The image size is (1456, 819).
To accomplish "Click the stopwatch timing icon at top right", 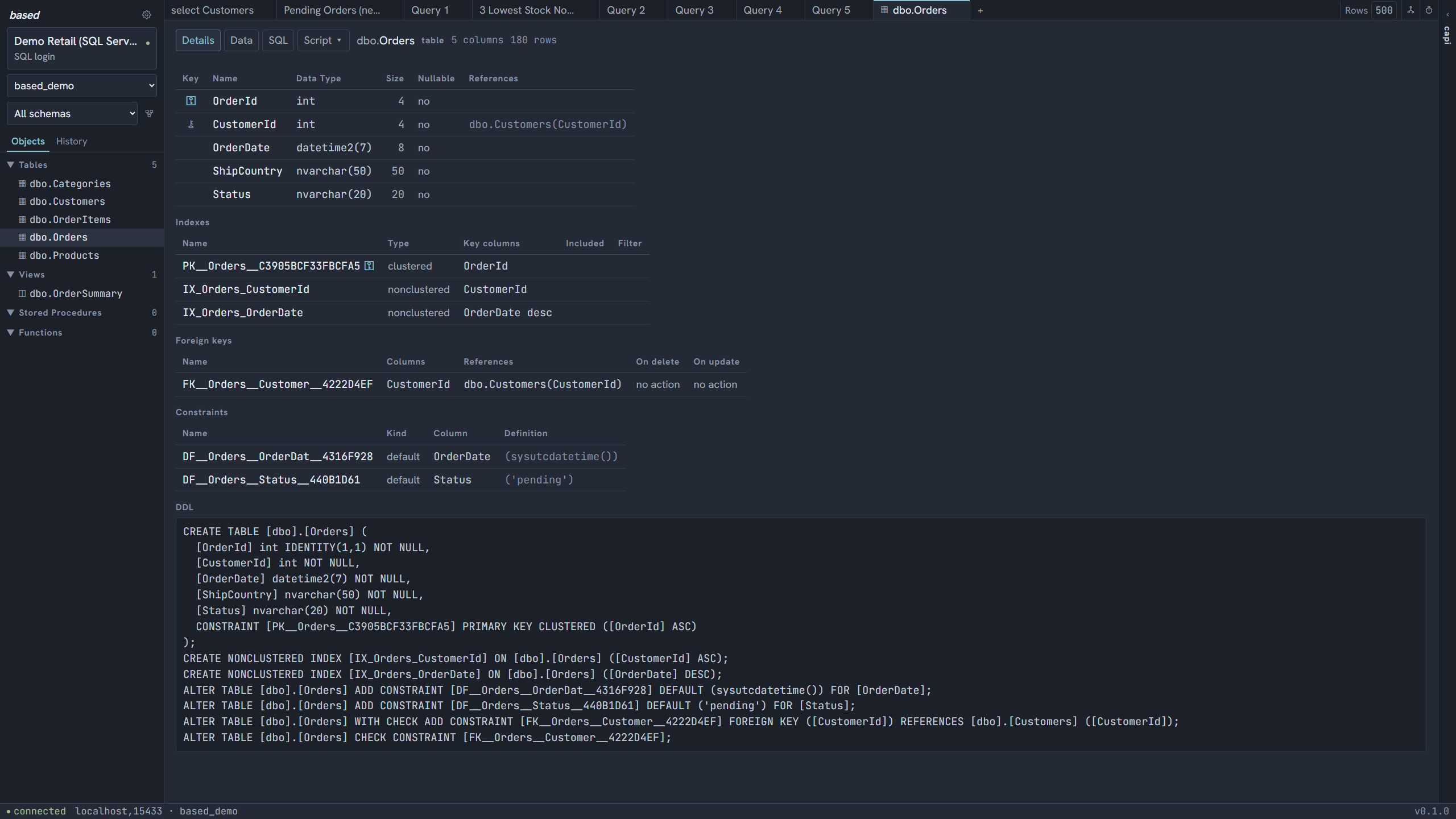I will point(1429,10).
